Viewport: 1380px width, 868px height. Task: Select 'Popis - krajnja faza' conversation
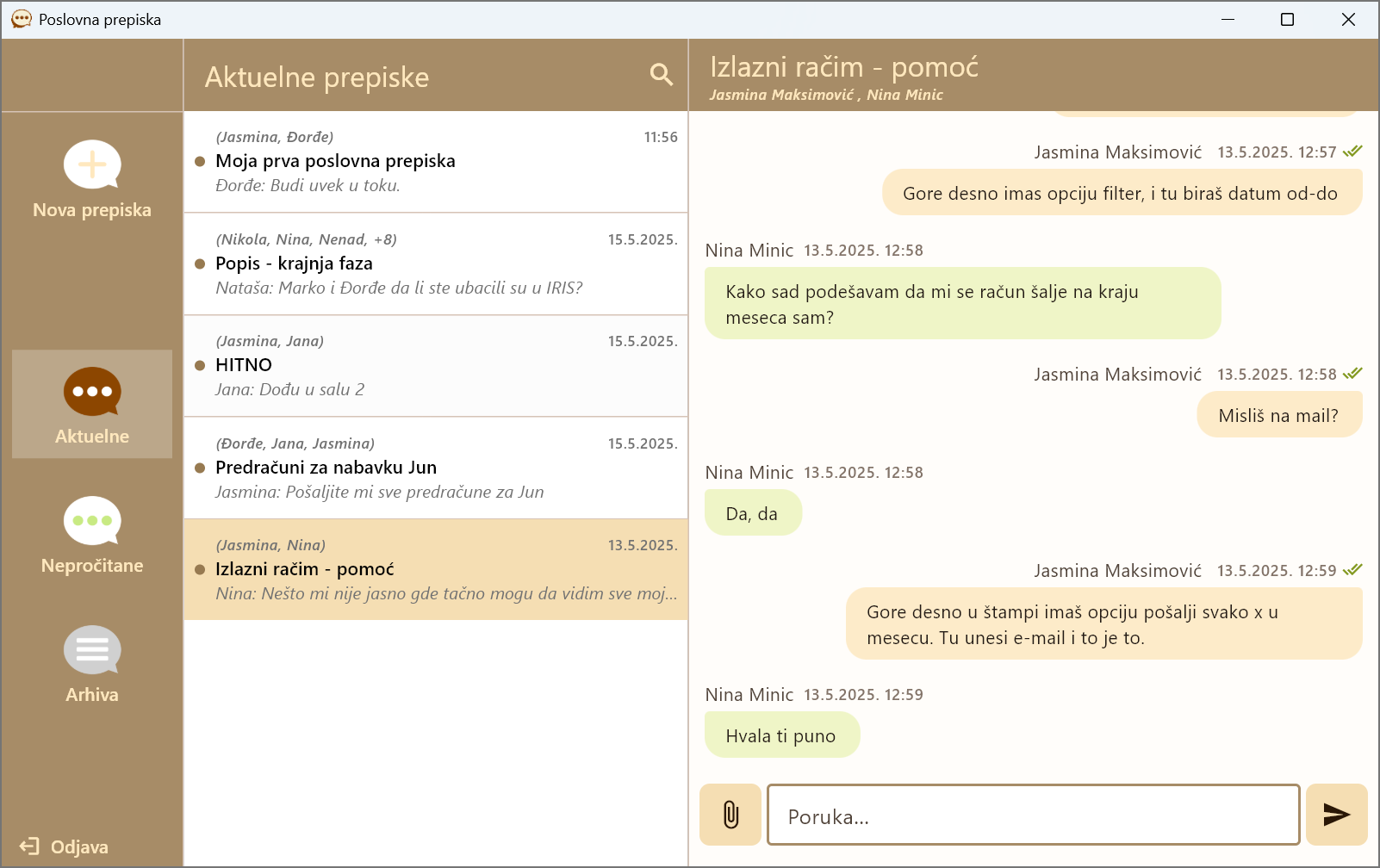pyautogui.click(x=436, y=263)
